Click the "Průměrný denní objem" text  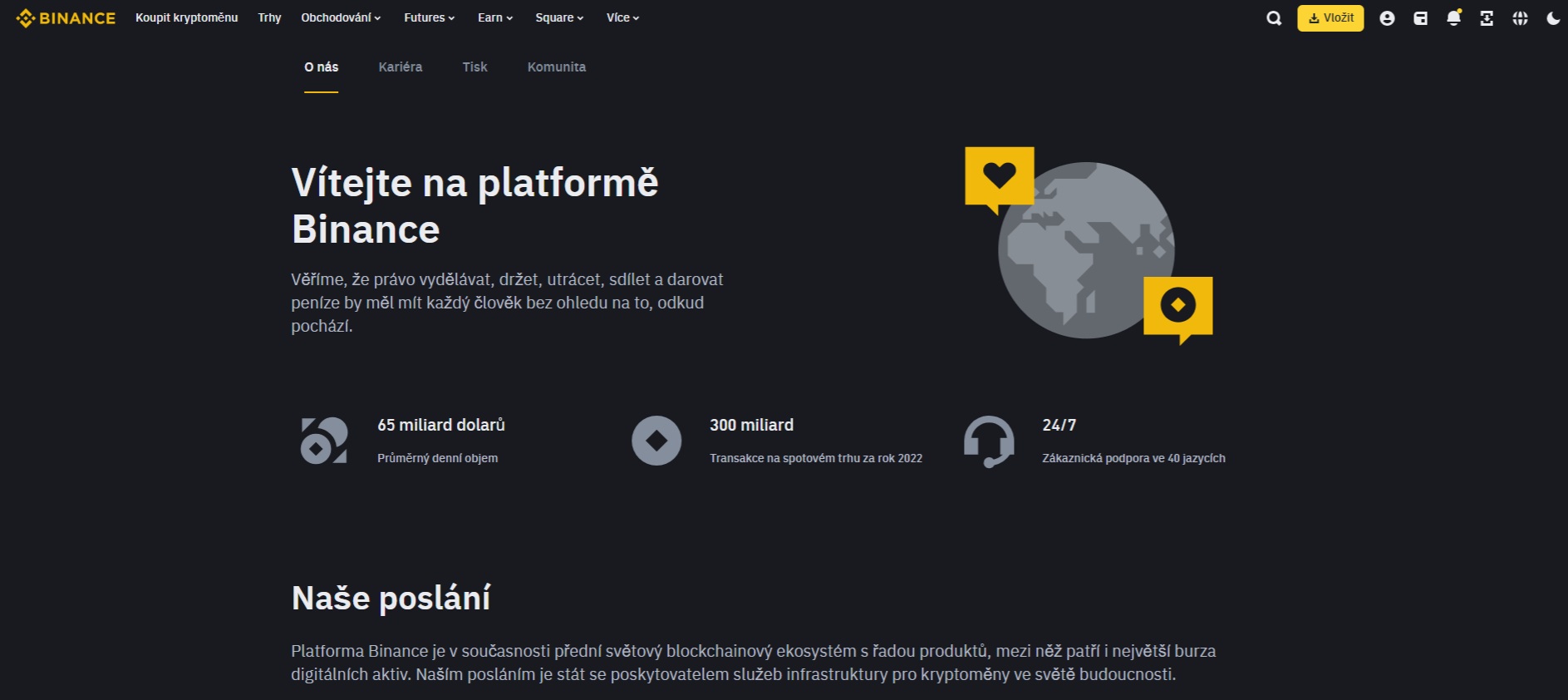(x=438, y=458)
